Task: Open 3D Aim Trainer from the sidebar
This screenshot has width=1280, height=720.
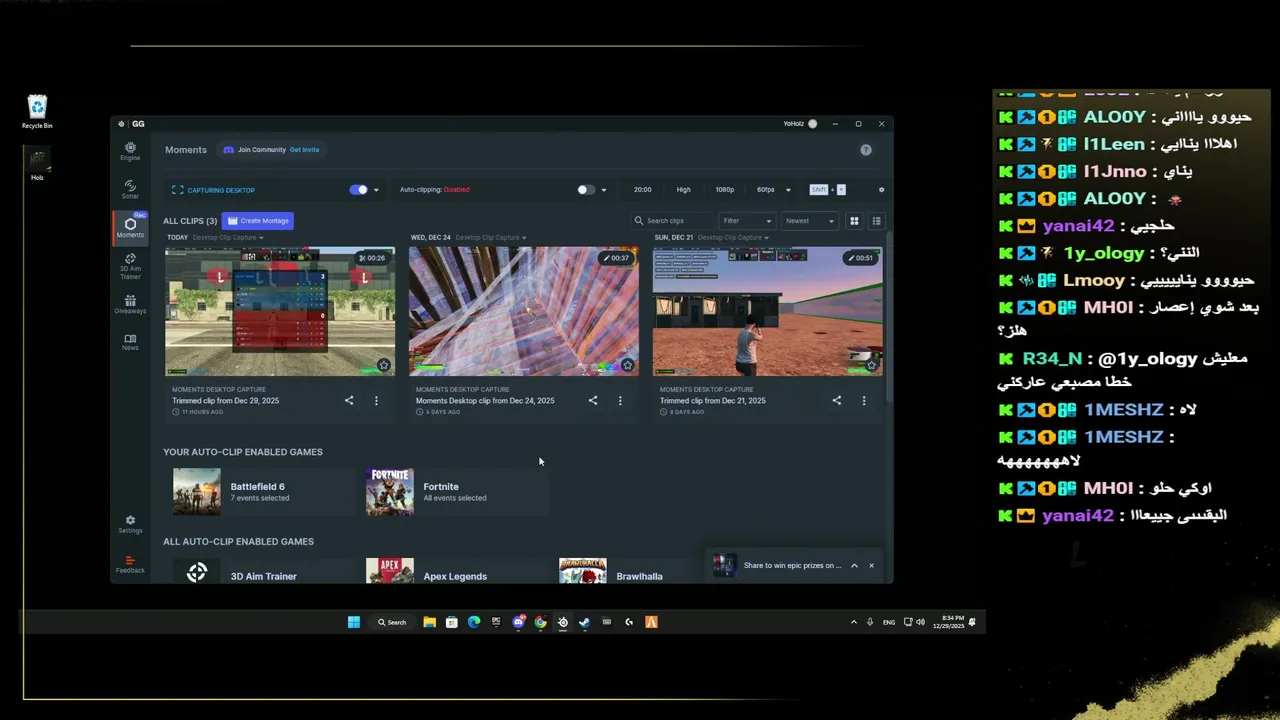Action: (x=130, y=266)
